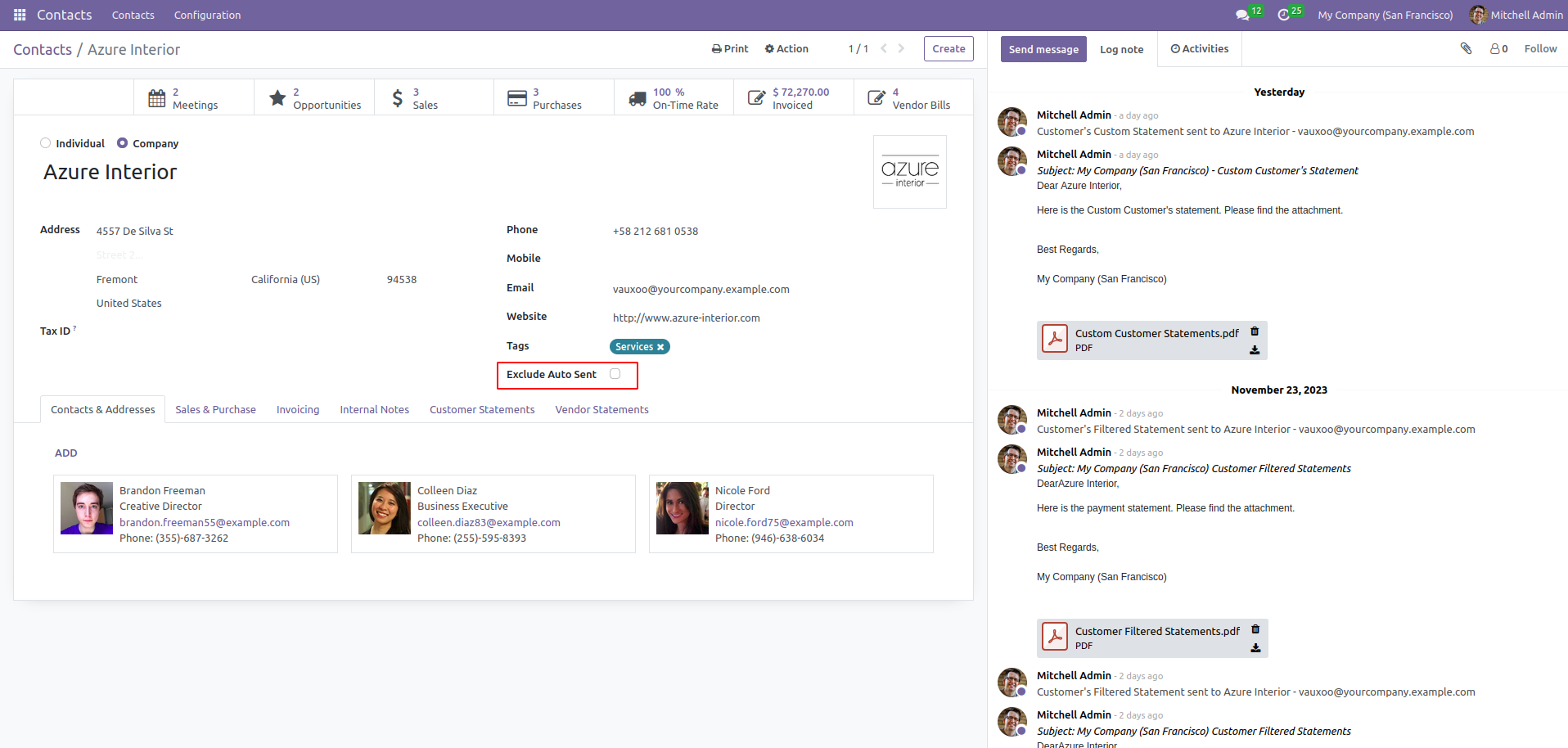This screenshot has height=748, width=1568.
Task: Switch to Vendor Statements tab
Action: tap(602, 409)
